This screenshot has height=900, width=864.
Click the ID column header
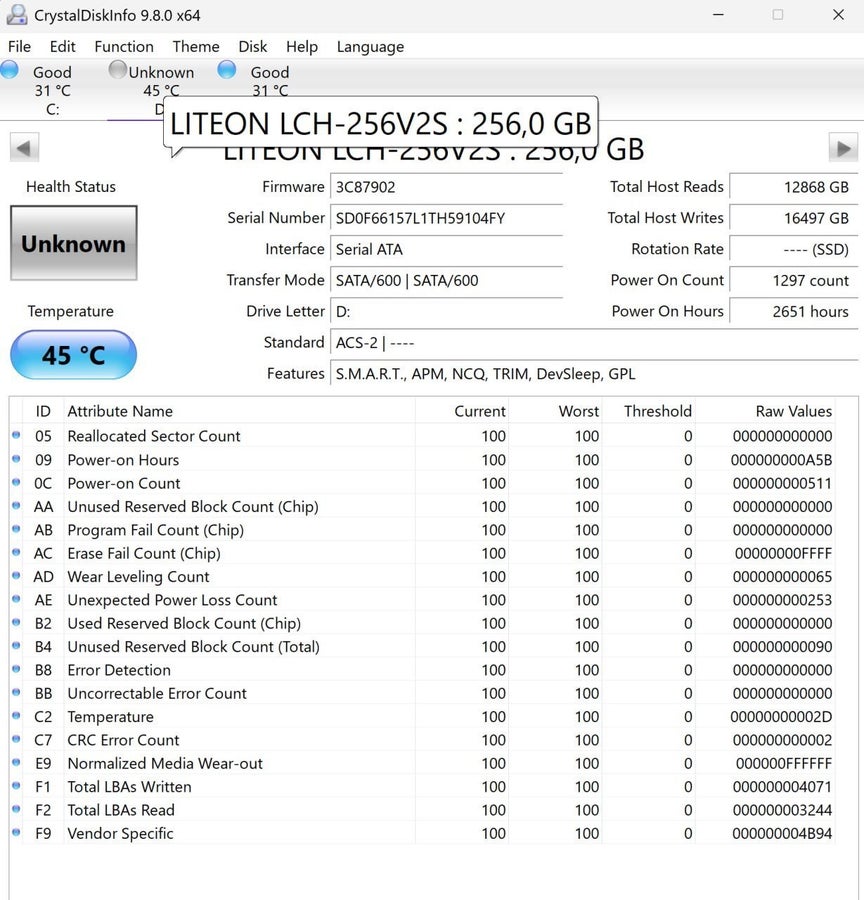click(43, 411)
